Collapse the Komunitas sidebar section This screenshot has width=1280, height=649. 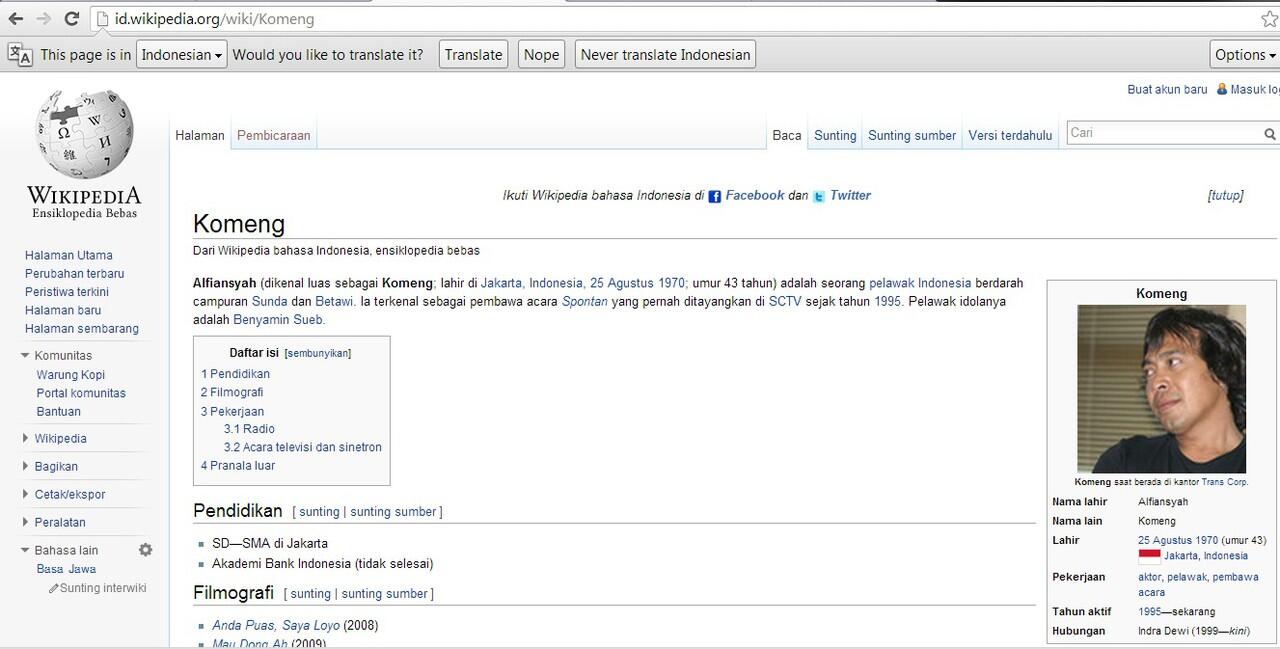pos(26,355)
